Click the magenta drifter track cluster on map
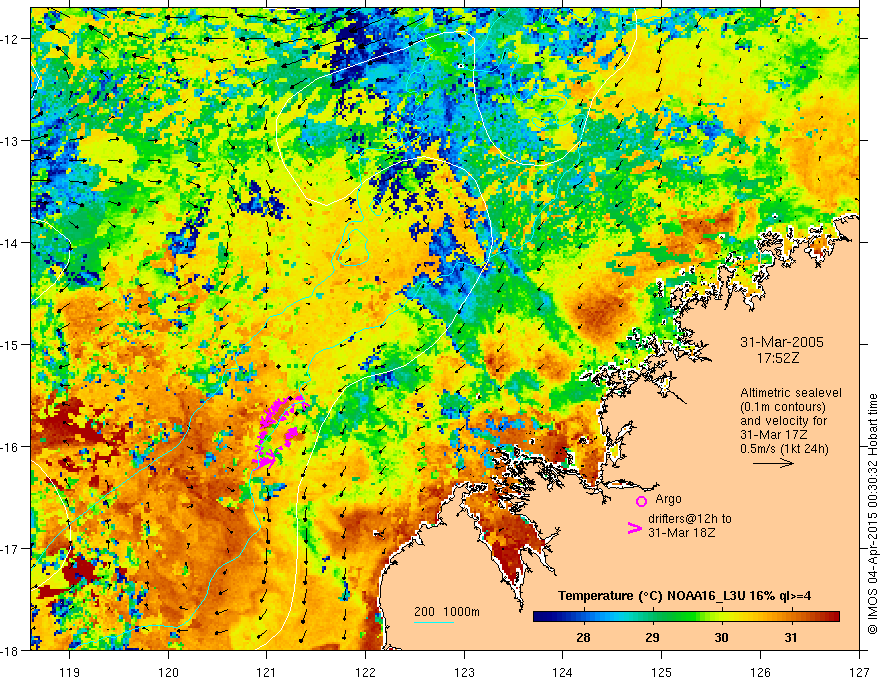Image resolution: width=880 pixels, height=680 pixels. point(279,431)
